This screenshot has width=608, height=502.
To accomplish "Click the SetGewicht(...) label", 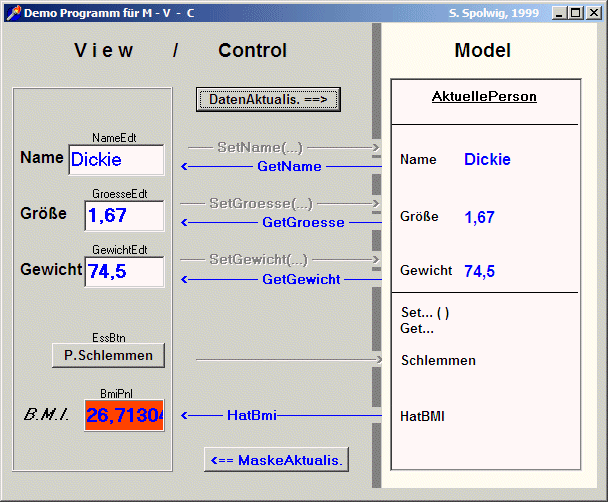I will [258, 259].
